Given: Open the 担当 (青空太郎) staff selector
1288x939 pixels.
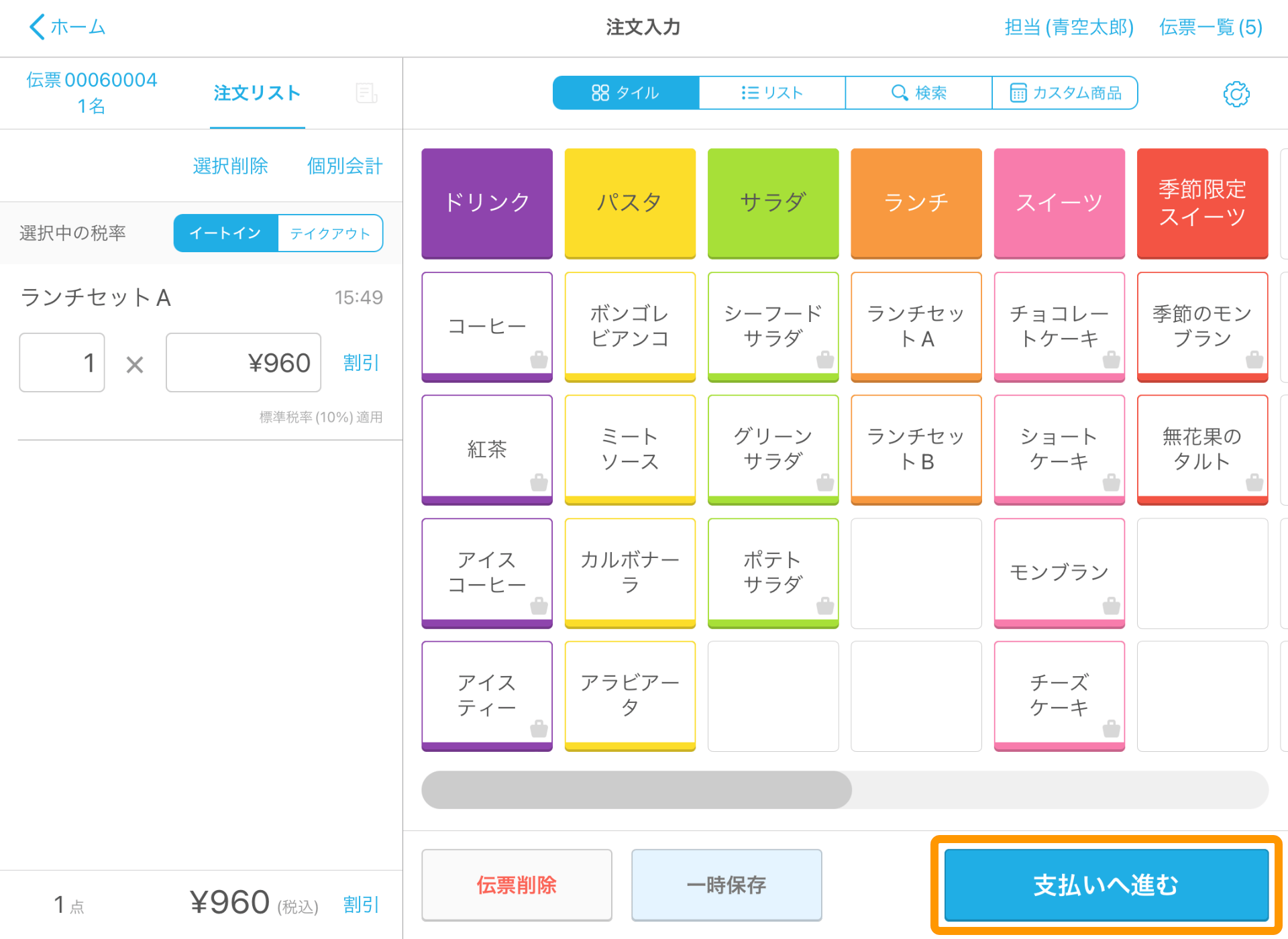Looking at the screenshot, I should point(1069,27).
